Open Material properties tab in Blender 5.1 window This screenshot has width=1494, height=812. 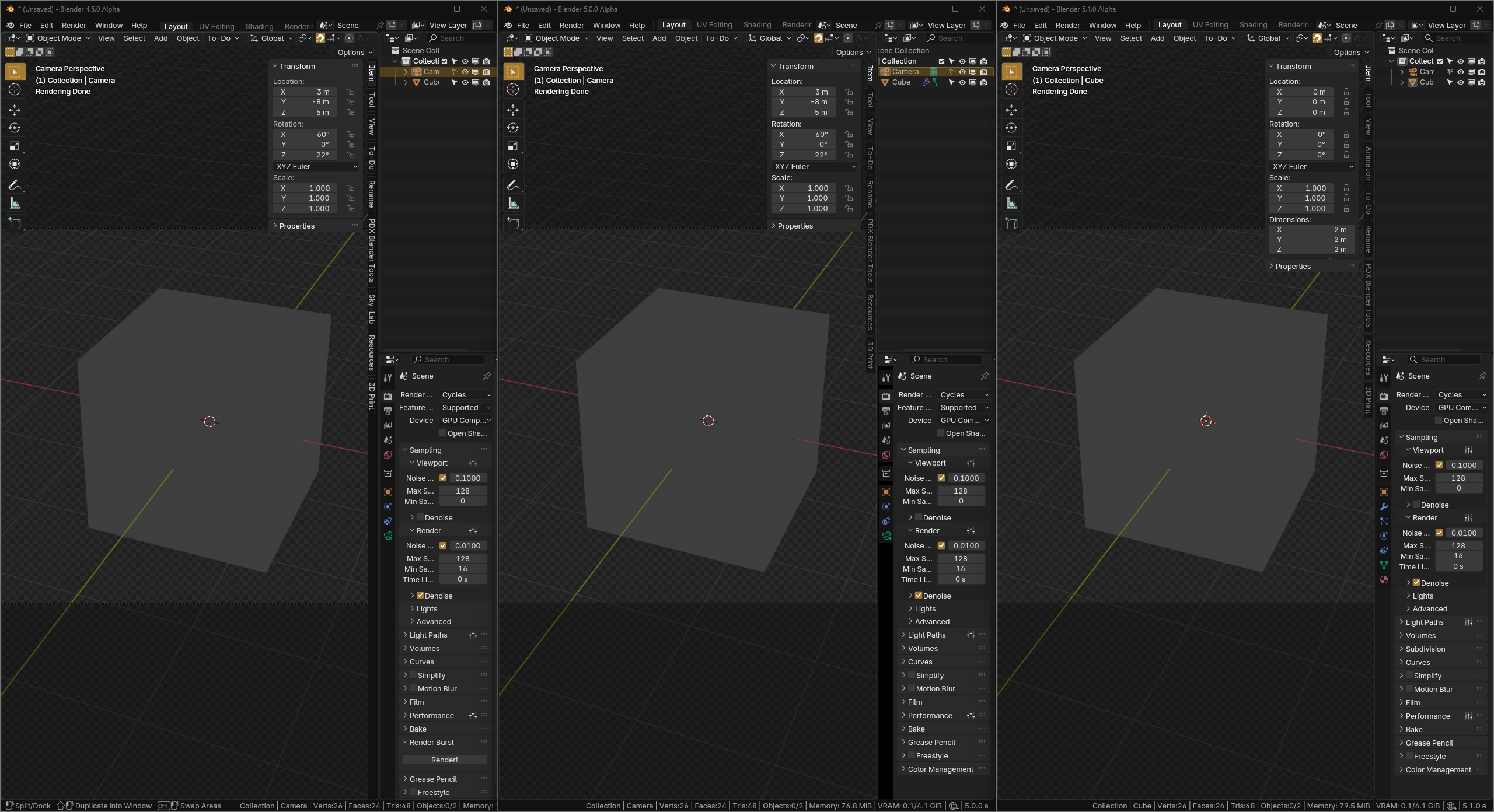[1384, 579]
